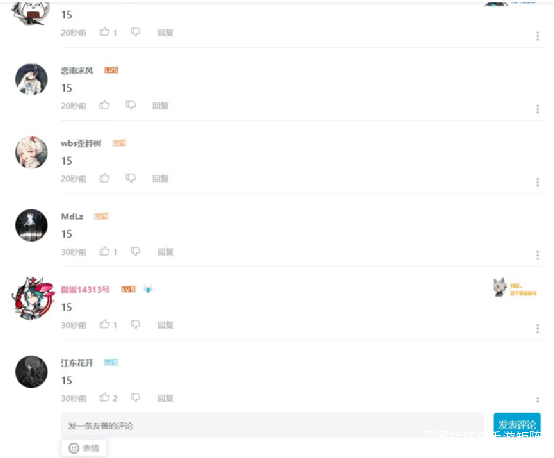Open the pink username ending 14313号
Screen dimensions: 554x458
pyautogui.click(x=85, y=290)
